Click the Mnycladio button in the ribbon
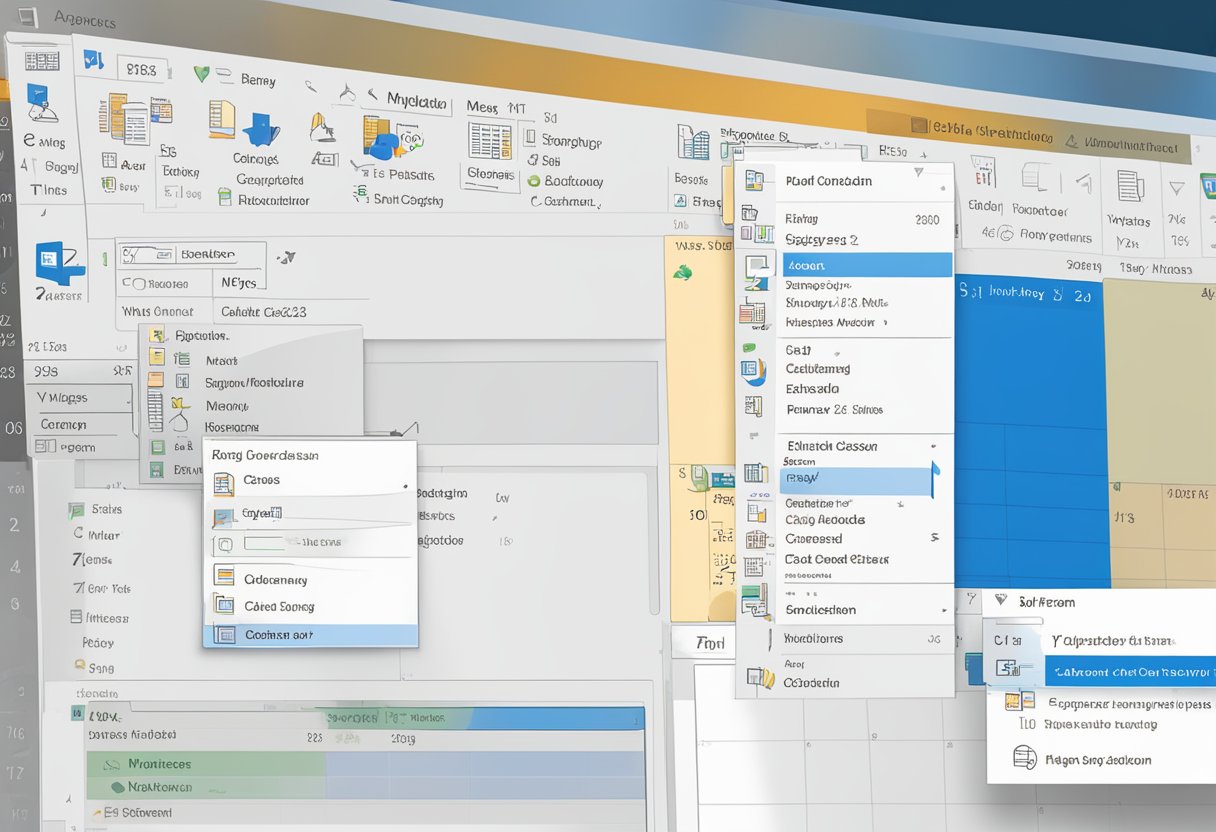1216x832 pixels. coord(416,101)
